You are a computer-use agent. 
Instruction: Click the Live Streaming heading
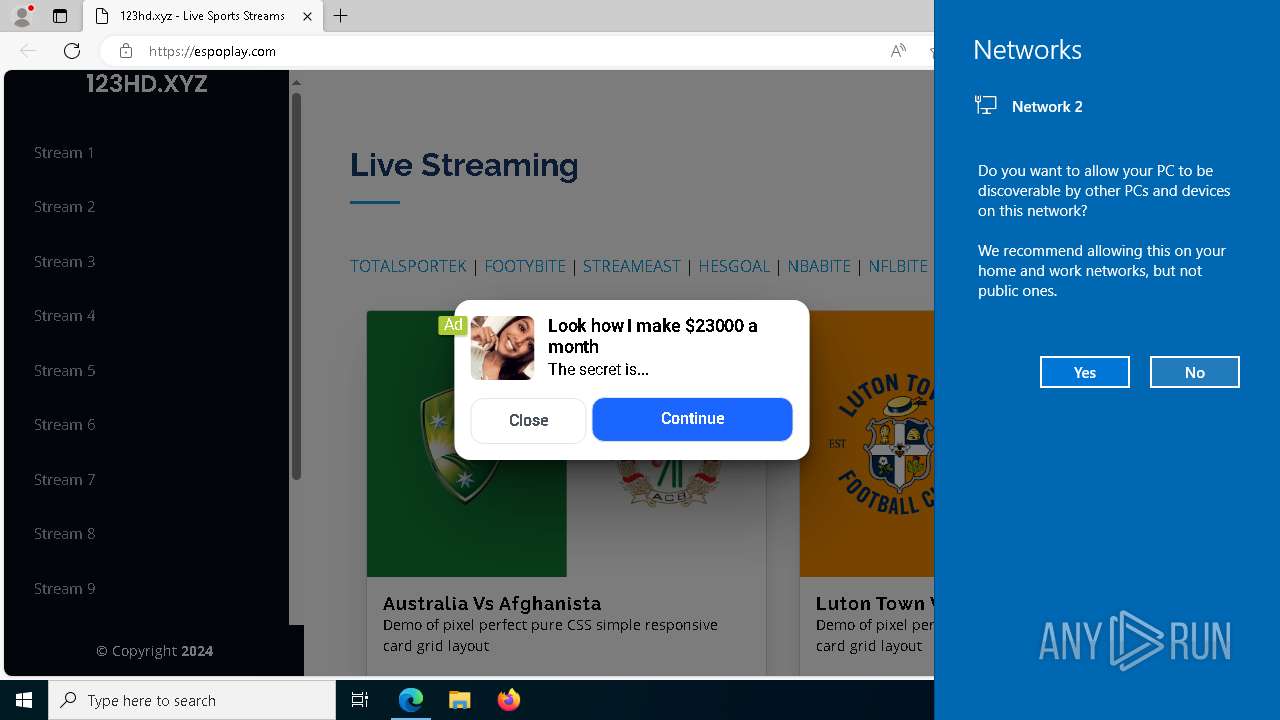click(x=464, y=165)
